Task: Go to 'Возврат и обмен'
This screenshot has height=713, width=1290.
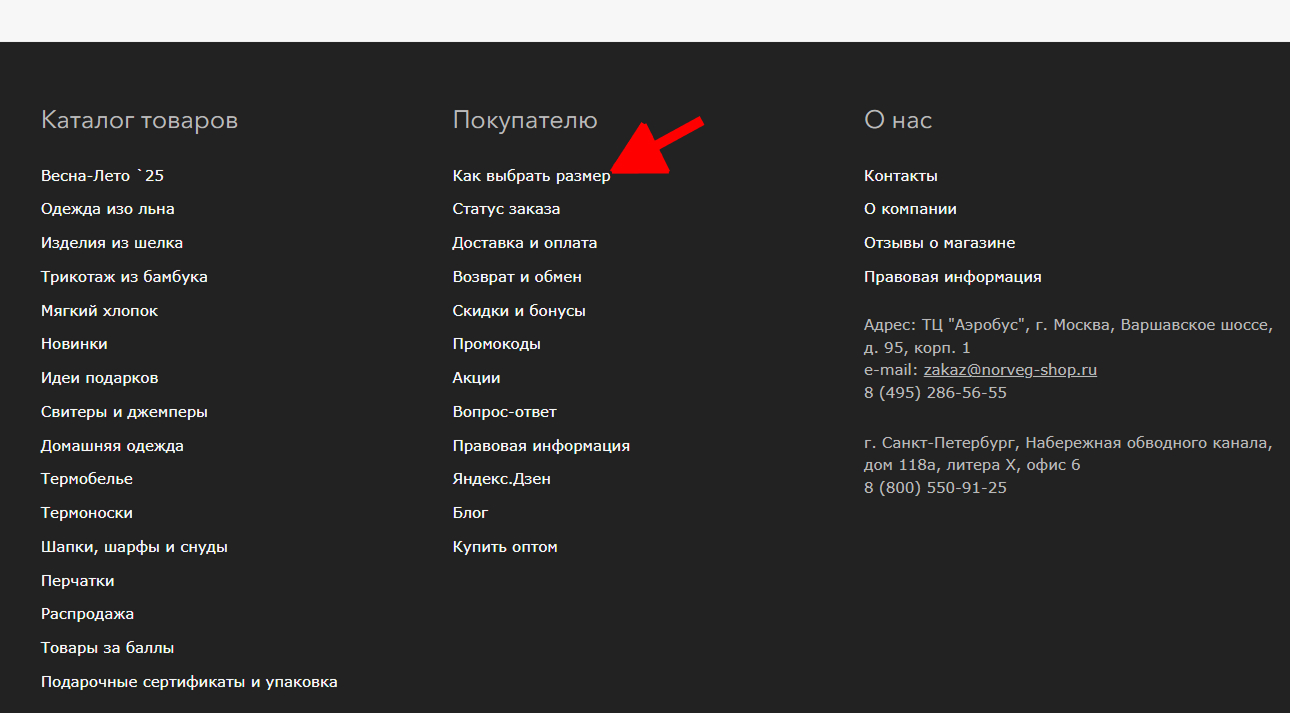Action: point(517,277)
